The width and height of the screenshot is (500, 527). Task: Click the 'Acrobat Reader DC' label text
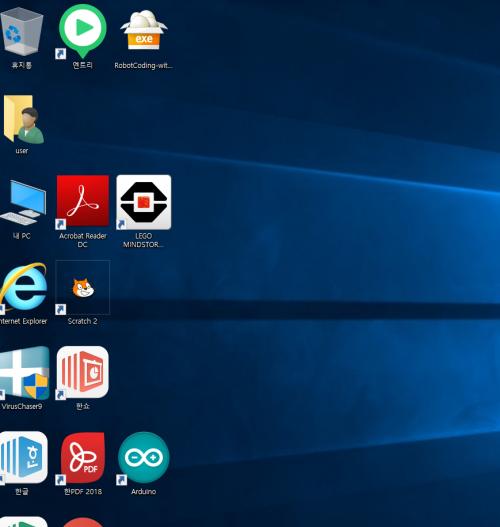(83, 240)
